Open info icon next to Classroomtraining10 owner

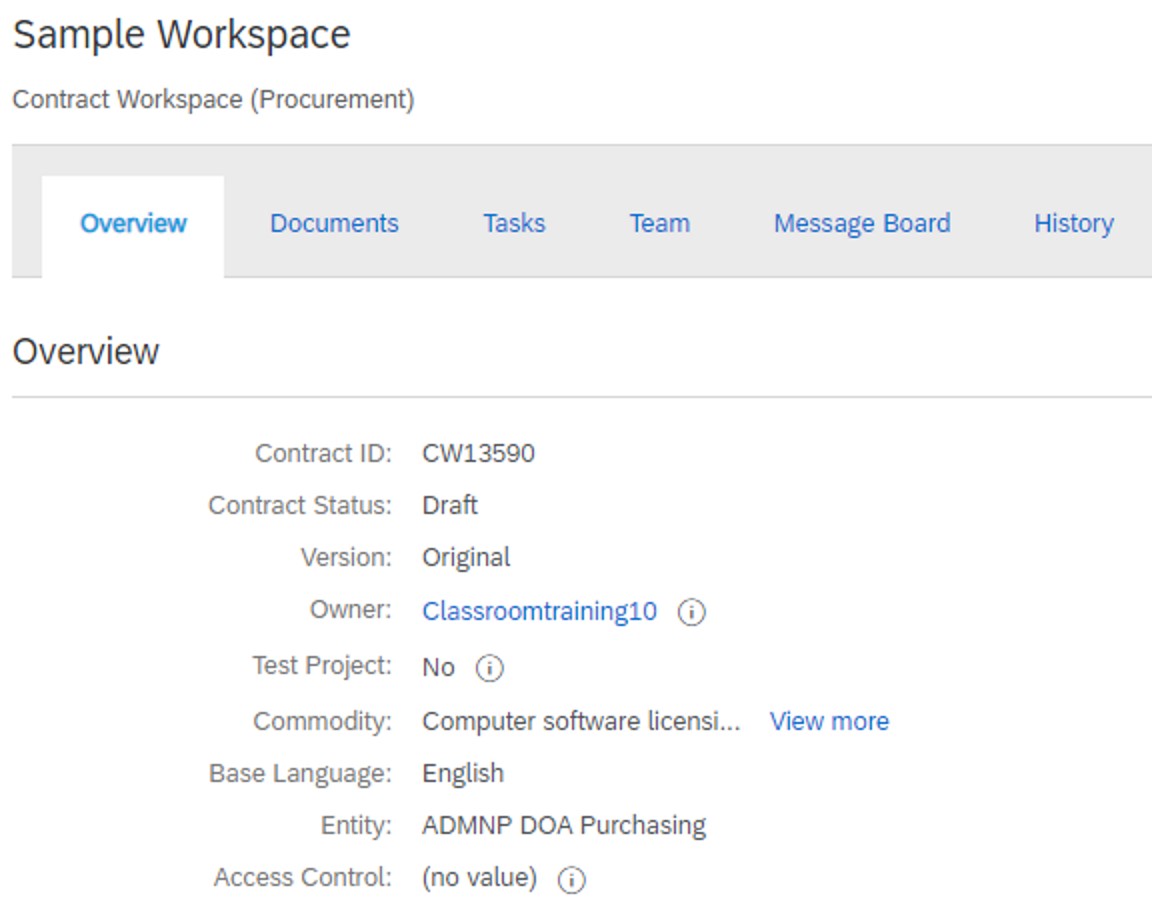691,612
